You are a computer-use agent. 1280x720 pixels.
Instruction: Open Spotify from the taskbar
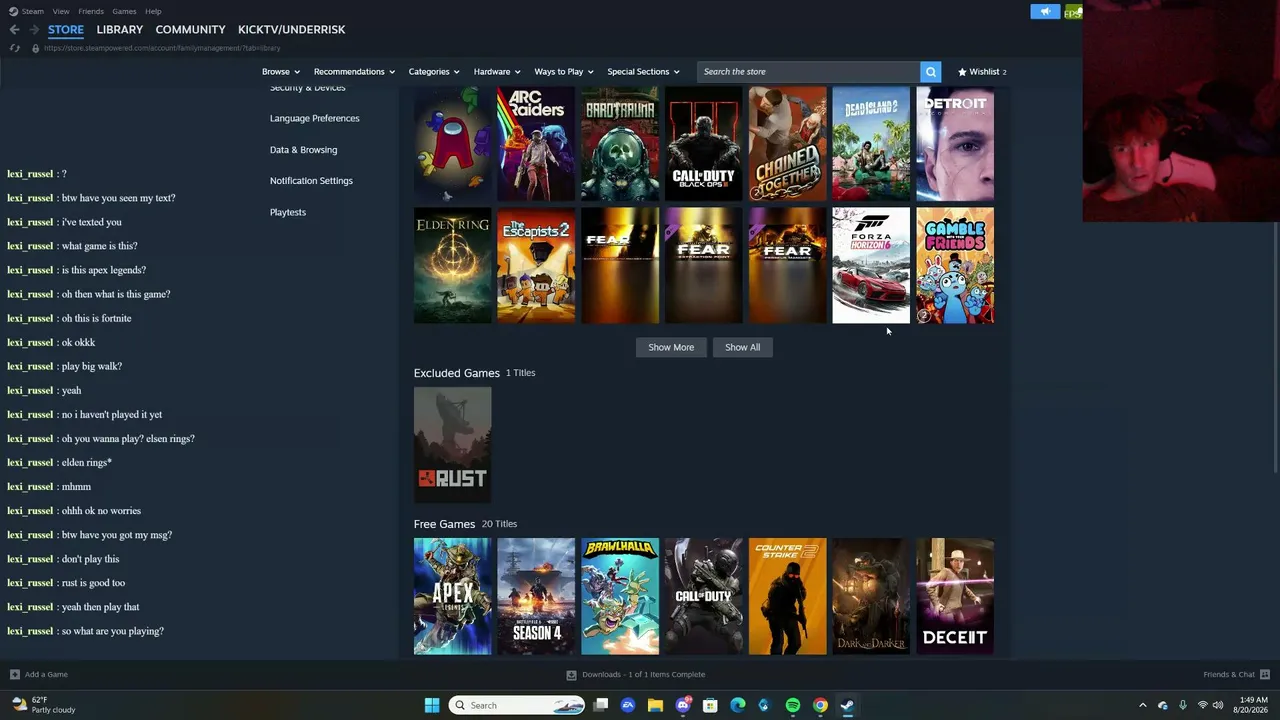click(x=793, y=705)
